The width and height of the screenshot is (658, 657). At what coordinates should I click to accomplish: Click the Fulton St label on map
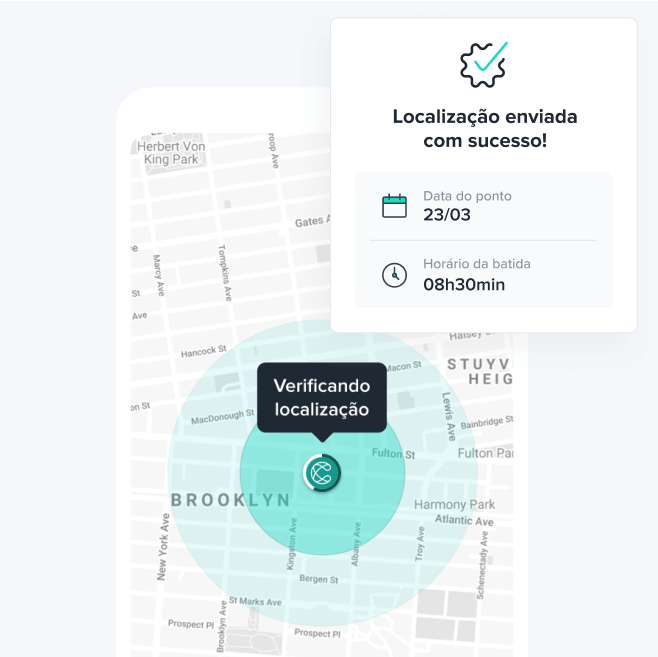393,454
